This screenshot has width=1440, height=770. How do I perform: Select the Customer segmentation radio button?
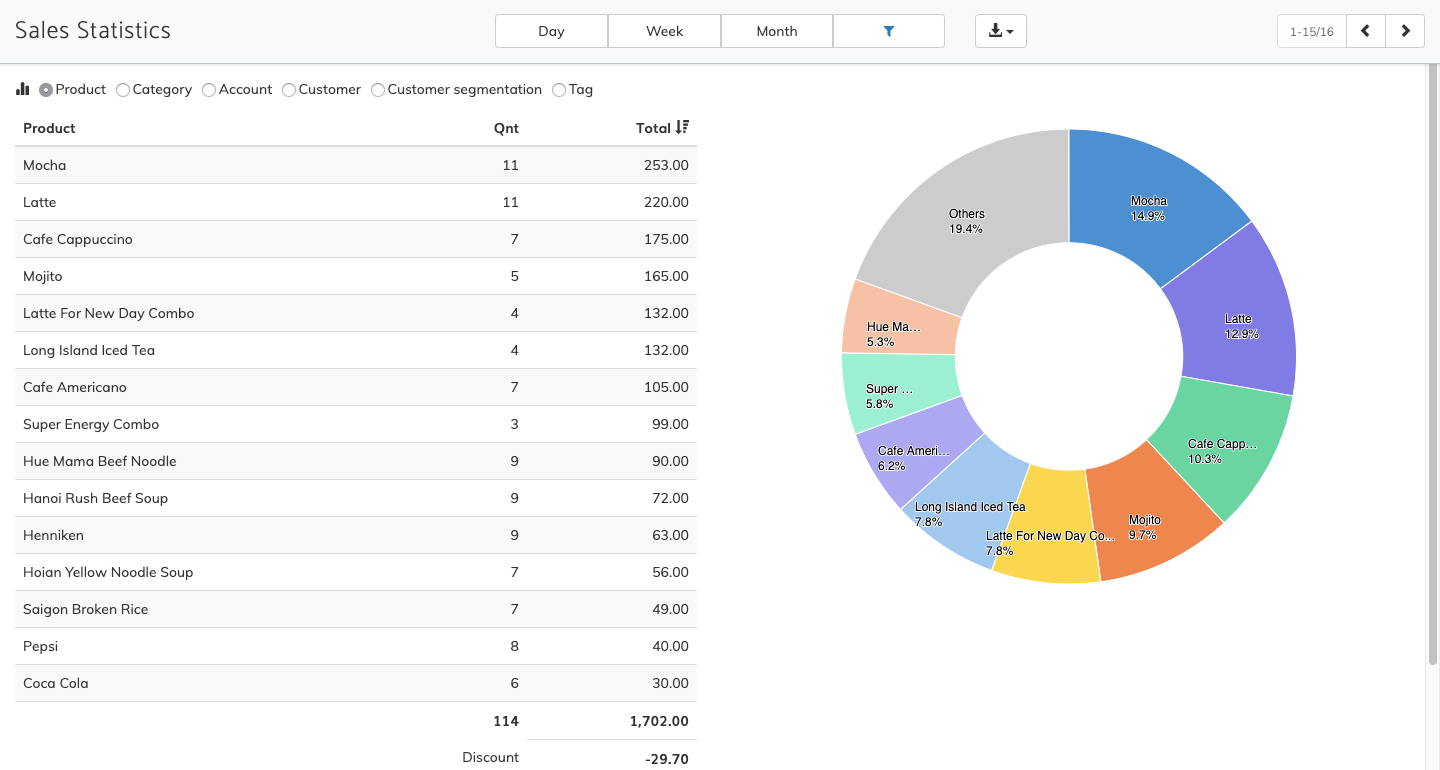378,90
